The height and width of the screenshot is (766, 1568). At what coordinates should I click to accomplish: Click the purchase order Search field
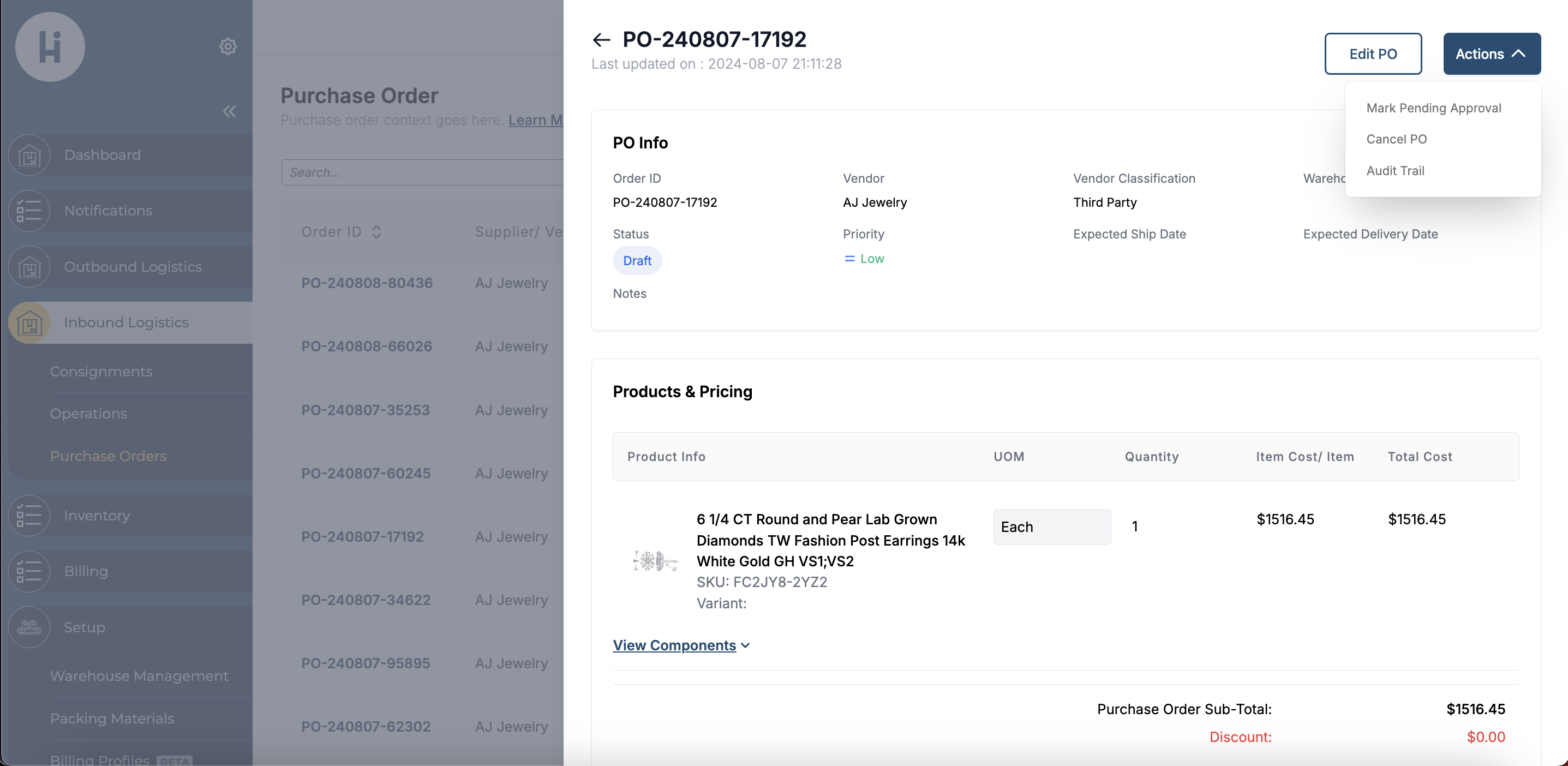(x=421, y=172)
